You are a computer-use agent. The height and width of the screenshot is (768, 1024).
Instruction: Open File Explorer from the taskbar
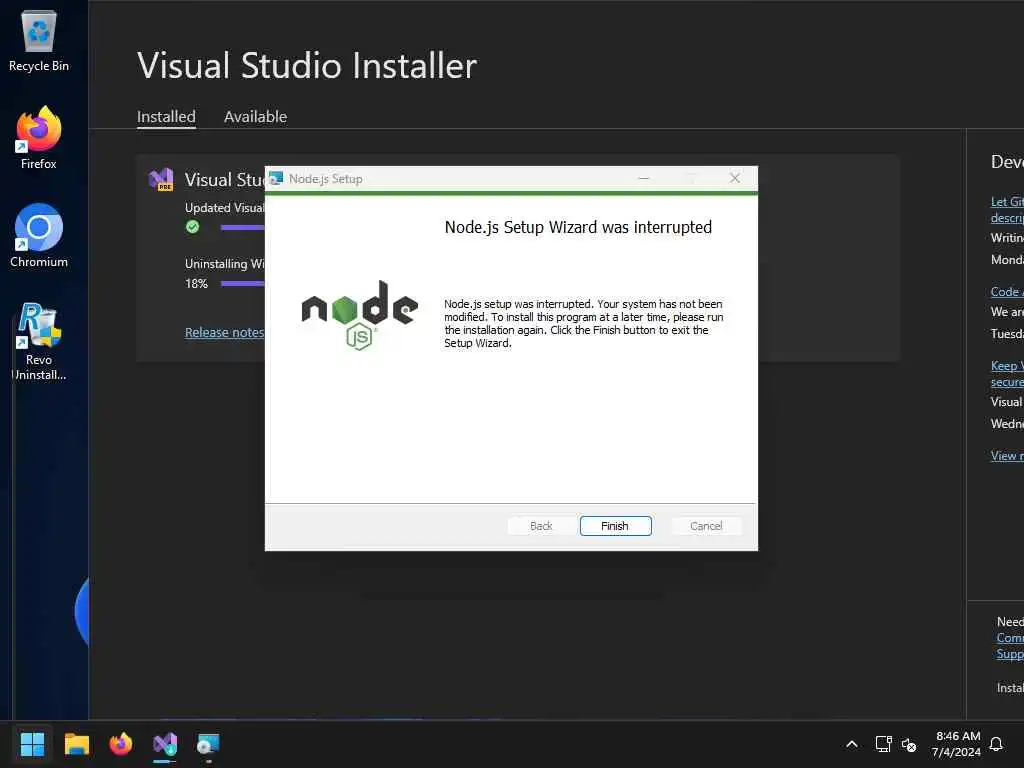pyautogui.click(x=76, y=744)
